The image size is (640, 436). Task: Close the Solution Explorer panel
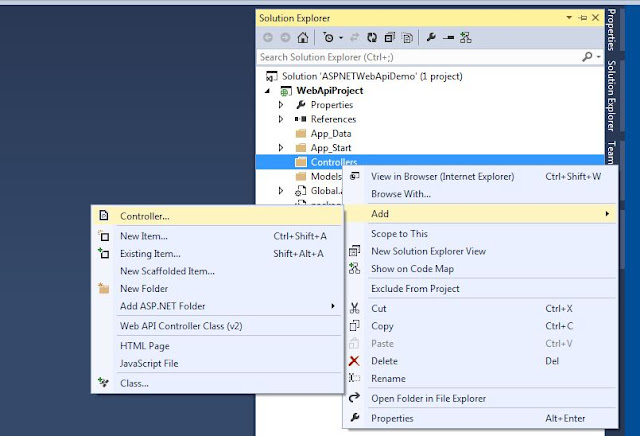(596, 18)
